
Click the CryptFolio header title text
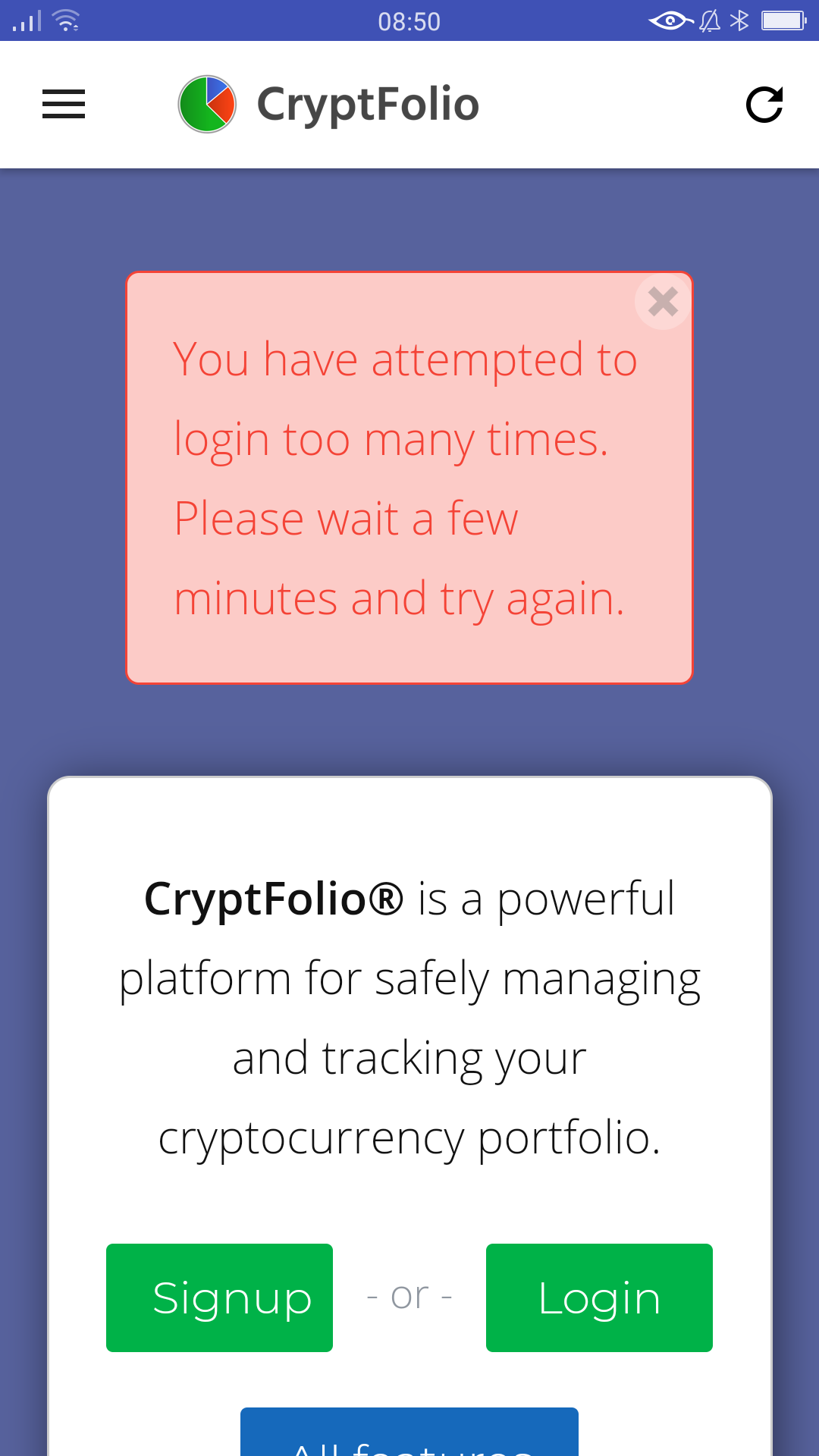[368, 104]
